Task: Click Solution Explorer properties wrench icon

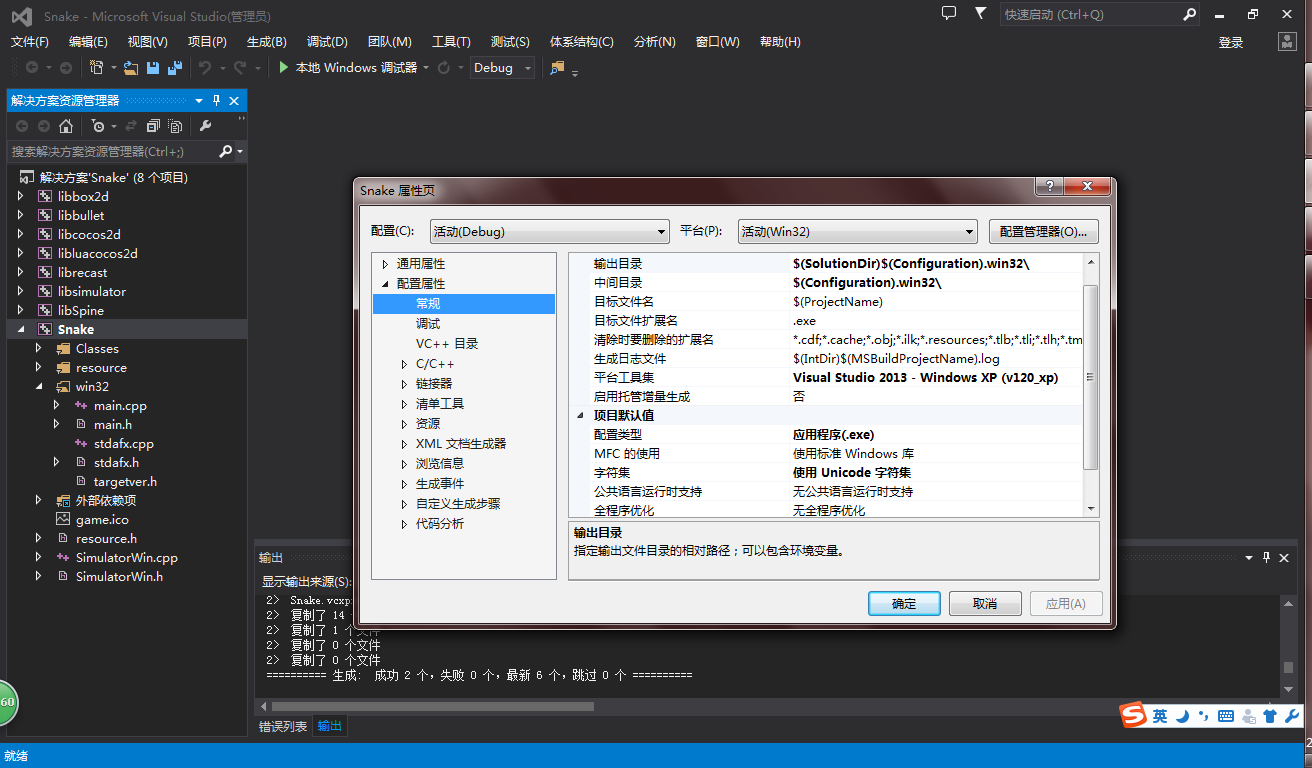Action: [205, 126]
